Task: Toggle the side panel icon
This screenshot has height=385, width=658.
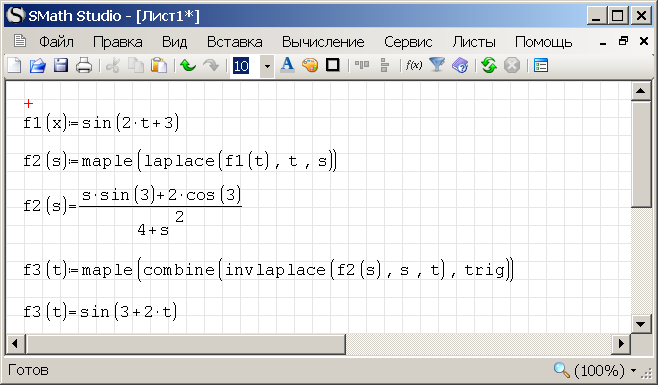Action: (x=541, y=65)
